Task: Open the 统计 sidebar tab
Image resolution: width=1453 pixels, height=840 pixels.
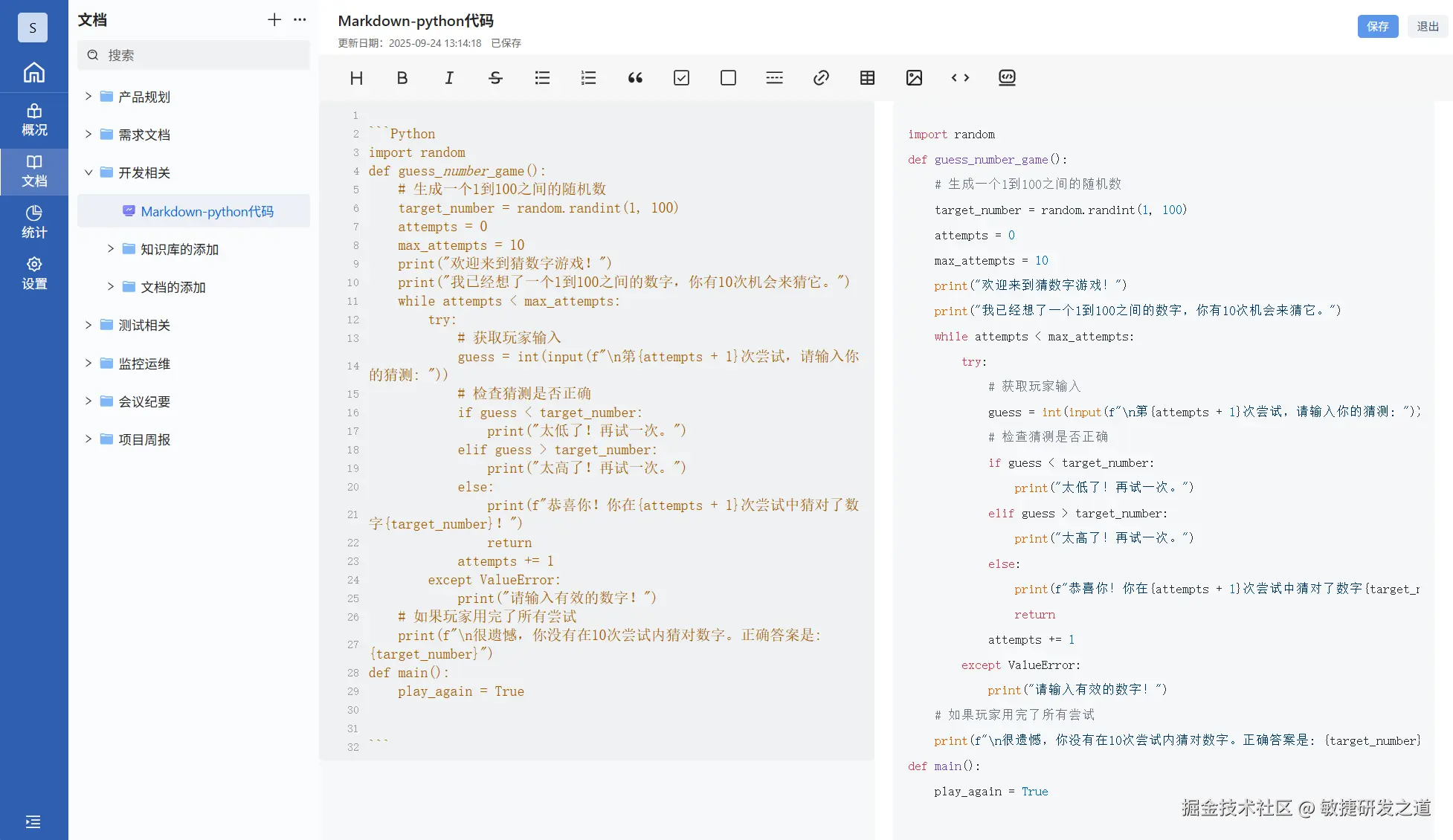Action: 34,222
